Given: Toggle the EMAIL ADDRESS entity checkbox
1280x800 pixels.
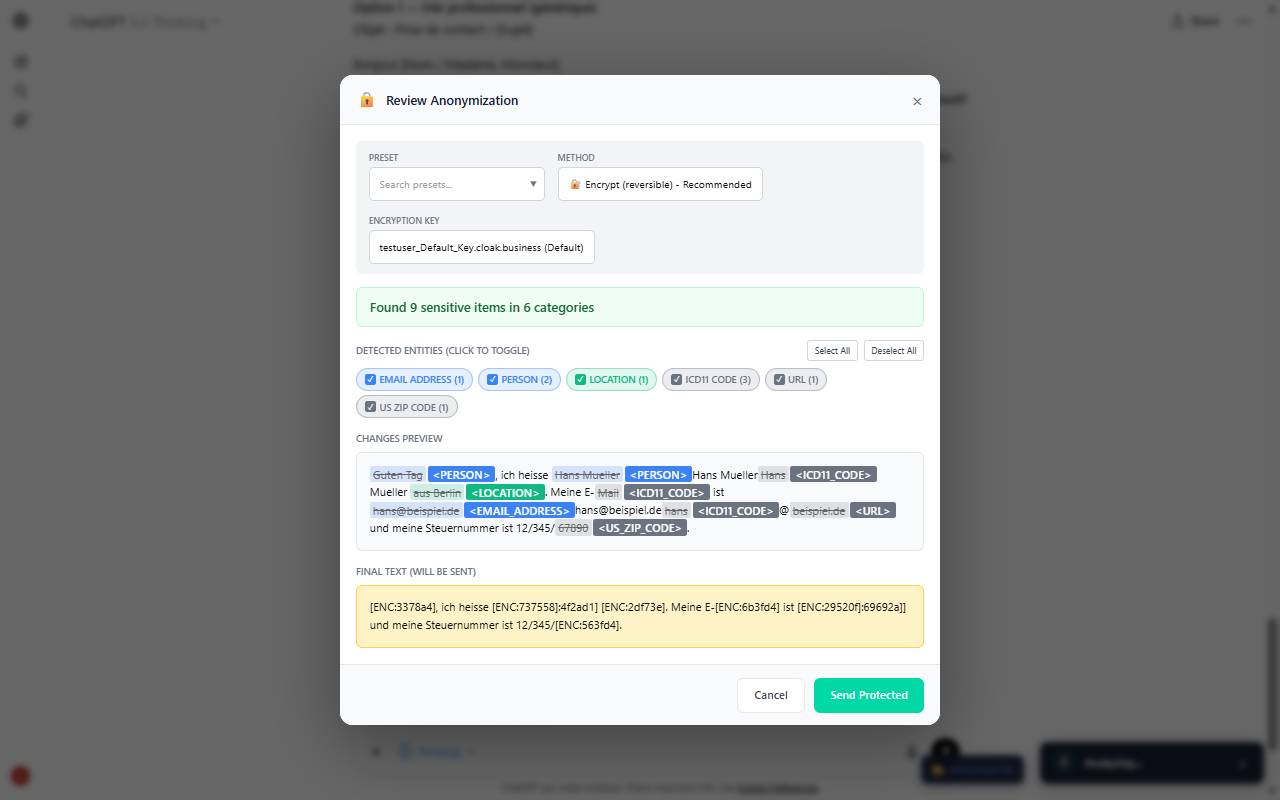Looking at the screenshot, I should tap(371, 380).
